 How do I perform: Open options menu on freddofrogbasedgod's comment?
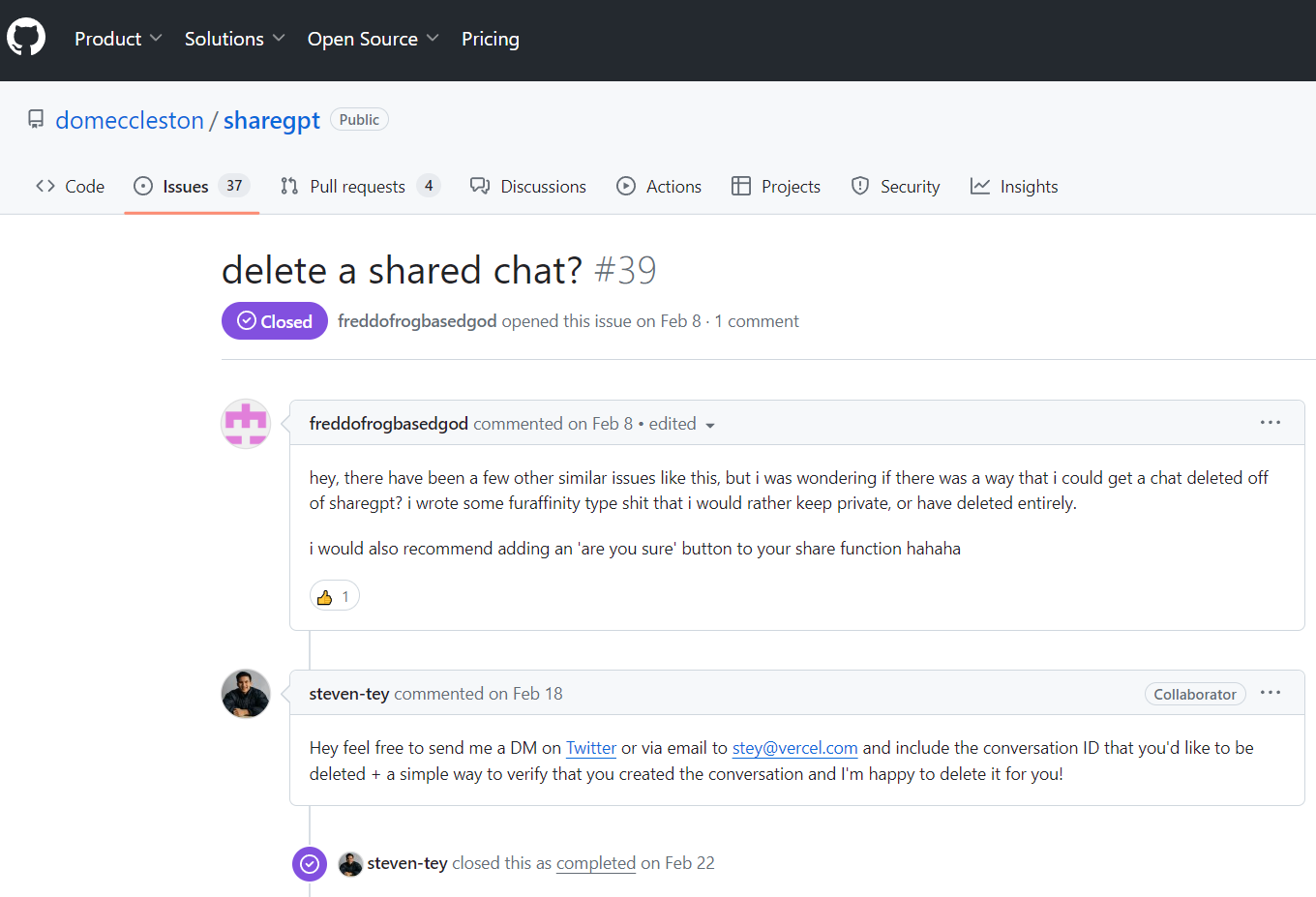1271,422
